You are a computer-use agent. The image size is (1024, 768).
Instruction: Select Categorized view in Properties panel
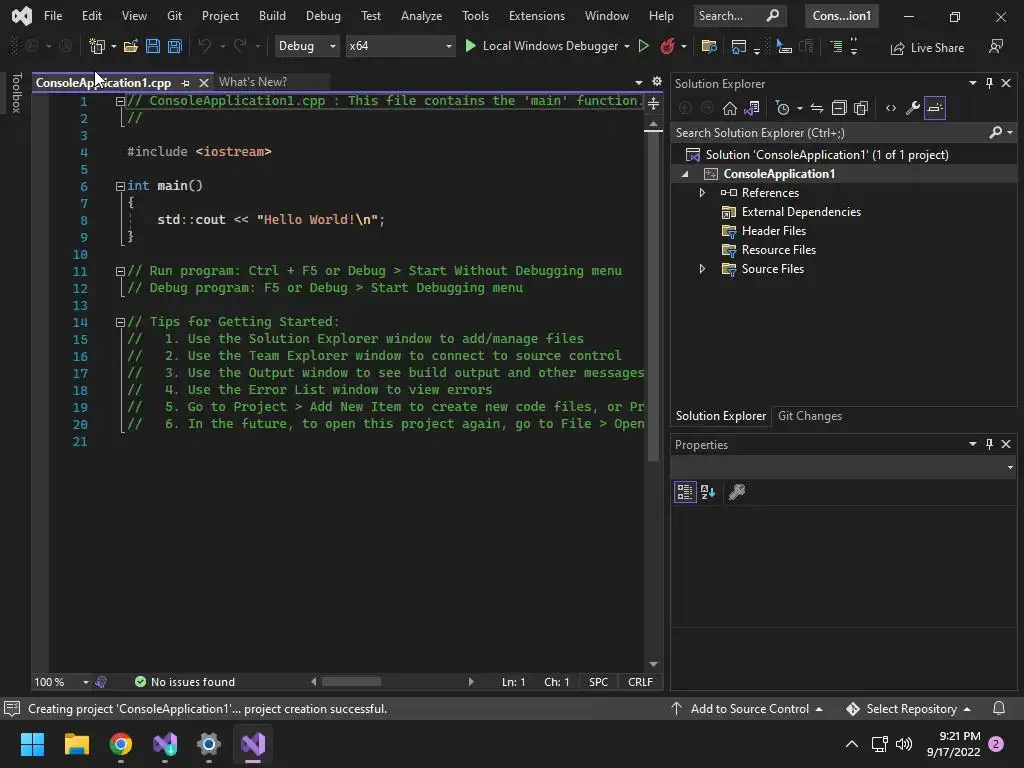coord(684,492)
